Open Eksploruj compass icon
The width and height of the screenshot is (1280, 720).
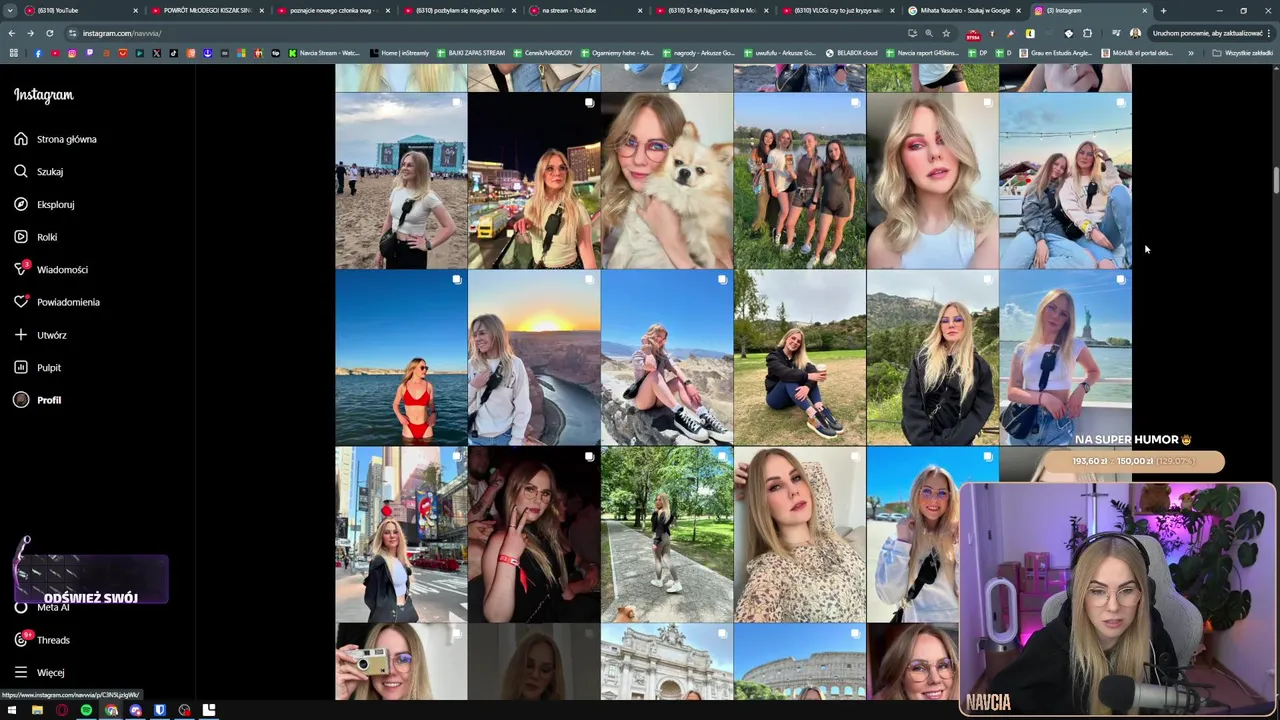21,204
